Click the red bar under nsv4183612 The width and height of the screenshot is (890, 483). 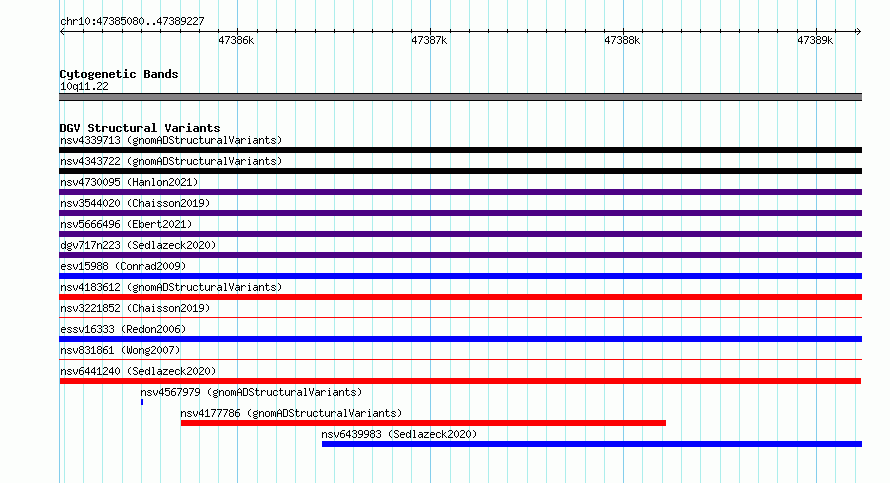click(x=460, y=297)
